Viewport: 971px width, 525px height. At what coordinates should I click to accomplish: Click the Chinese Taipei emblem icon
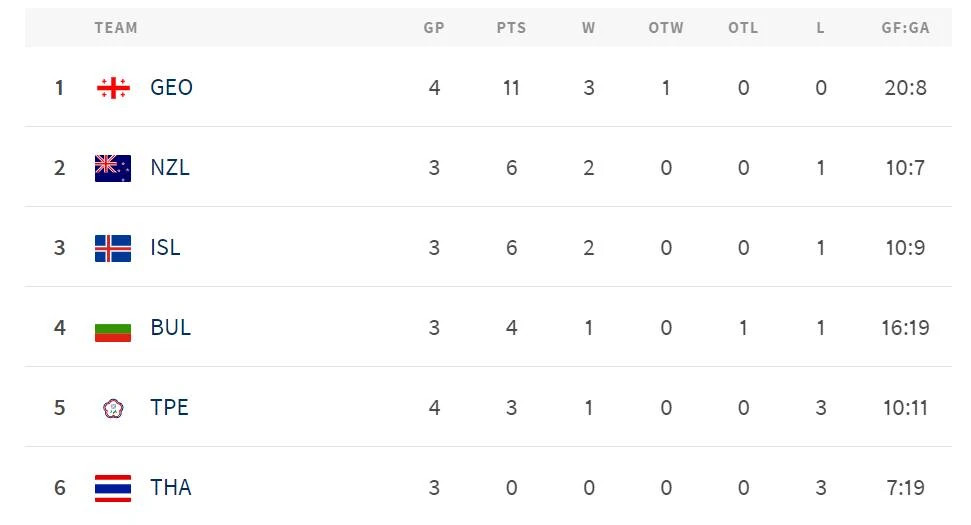pos(113,409)
